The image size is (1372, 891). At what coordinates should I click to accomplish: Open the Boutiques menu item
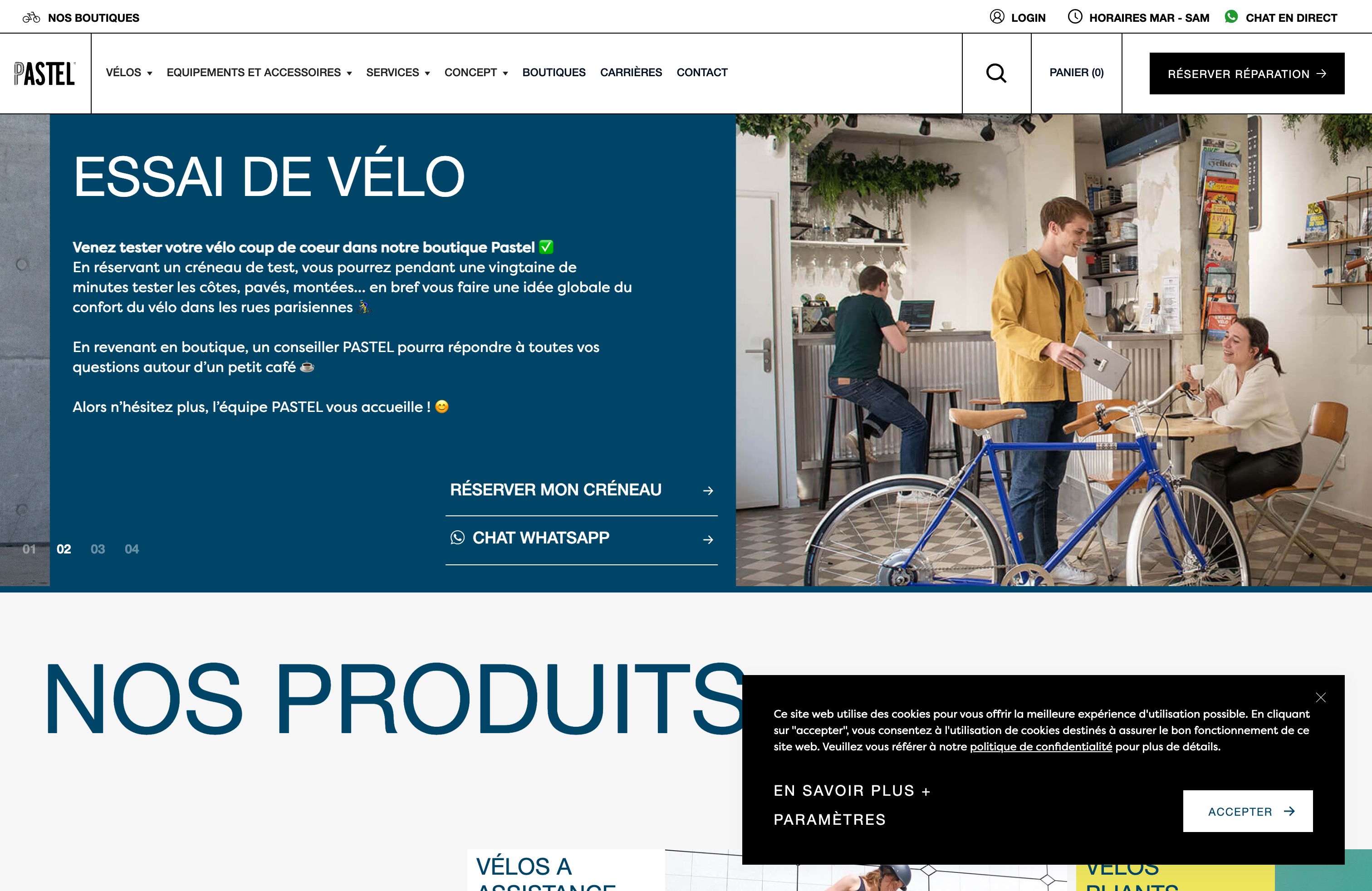tap(554, 73)
